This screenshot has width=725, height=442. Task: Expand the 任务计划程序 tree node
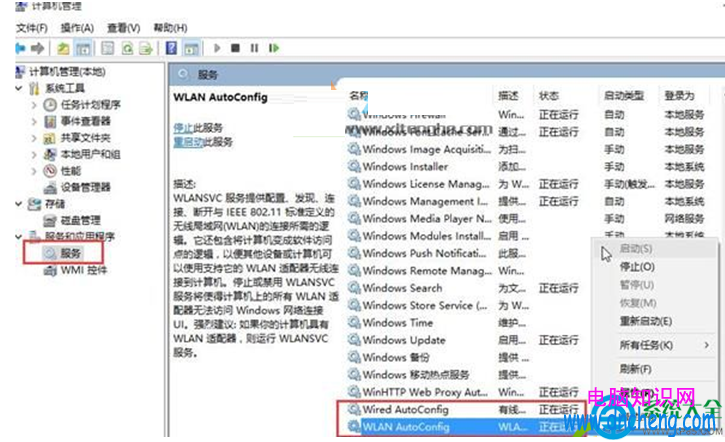point(34,105)
